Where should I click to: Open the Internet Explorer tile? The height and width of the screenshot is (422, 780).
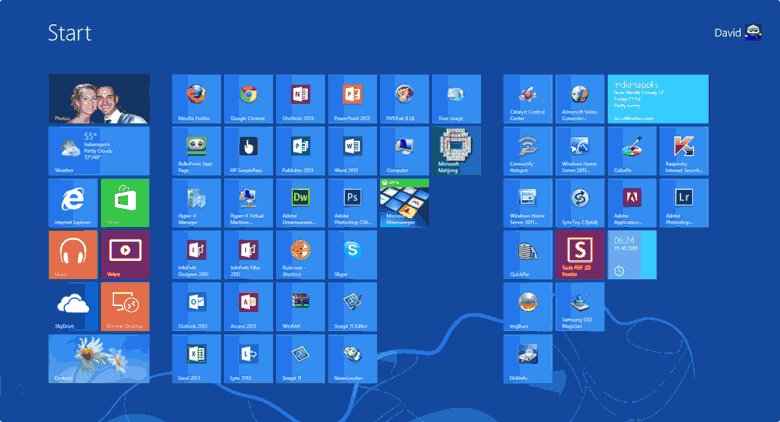(73, 203)
